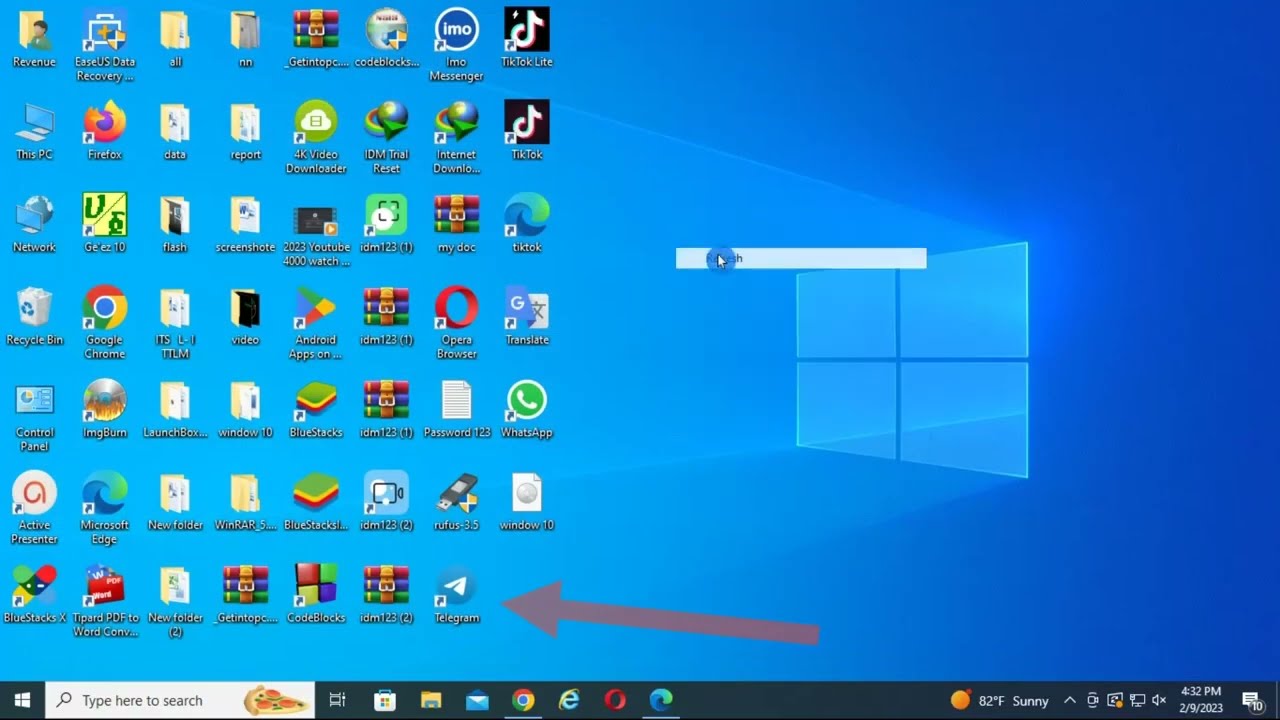Launch WhatsApp

tap(527, 410)
